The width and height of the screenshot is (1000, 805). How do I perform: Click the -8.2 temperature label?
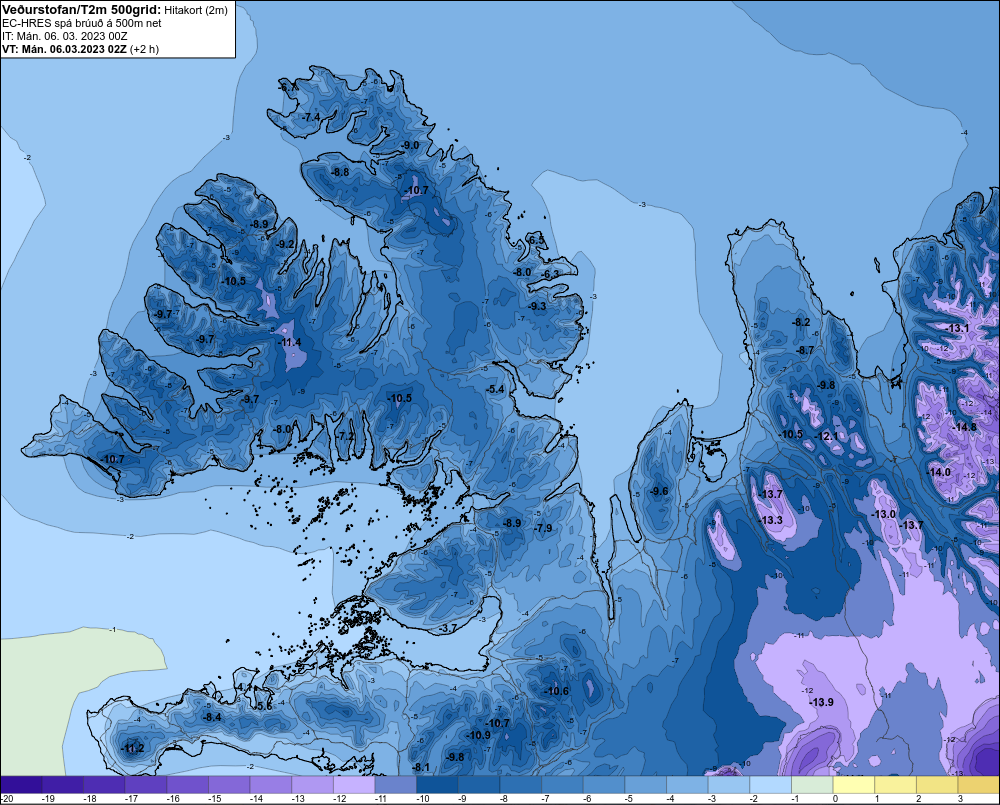pyautogui.click(x=801, y=322)
